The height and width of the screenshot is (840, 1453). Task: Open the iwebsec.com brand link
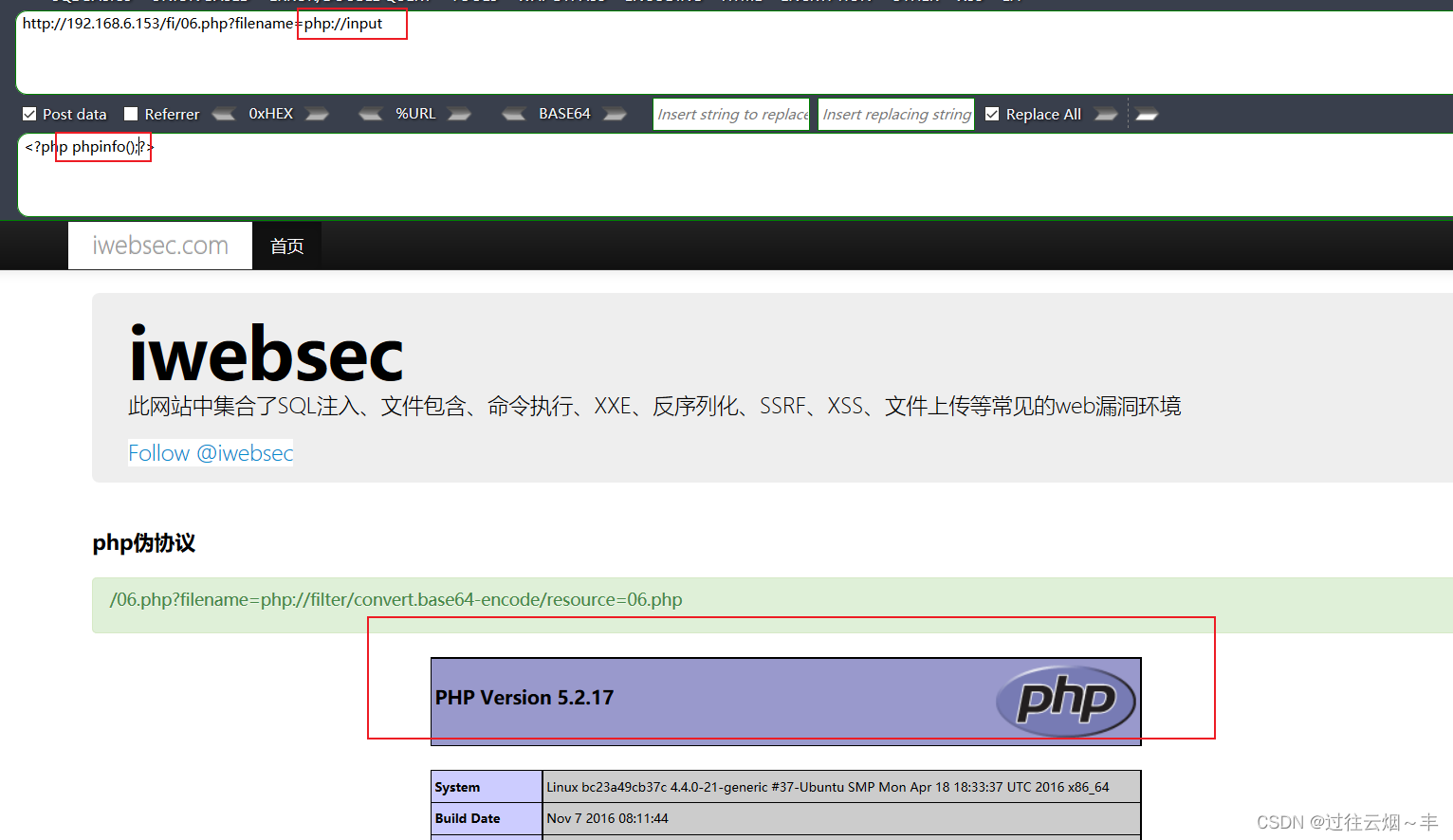pyautogui.click(x=160, y=246)
